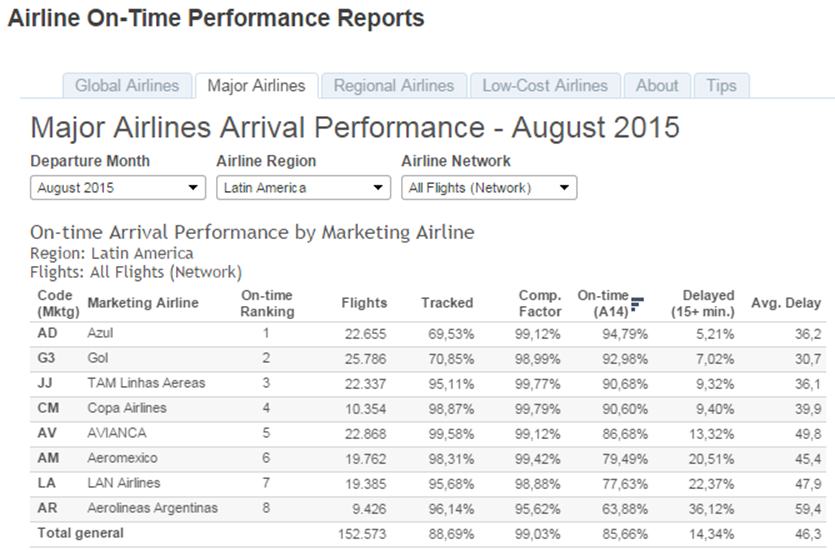Click Aeromexico's delayed value 20,51%
Screen dimensions: 835x550
[x=711, y=459]
